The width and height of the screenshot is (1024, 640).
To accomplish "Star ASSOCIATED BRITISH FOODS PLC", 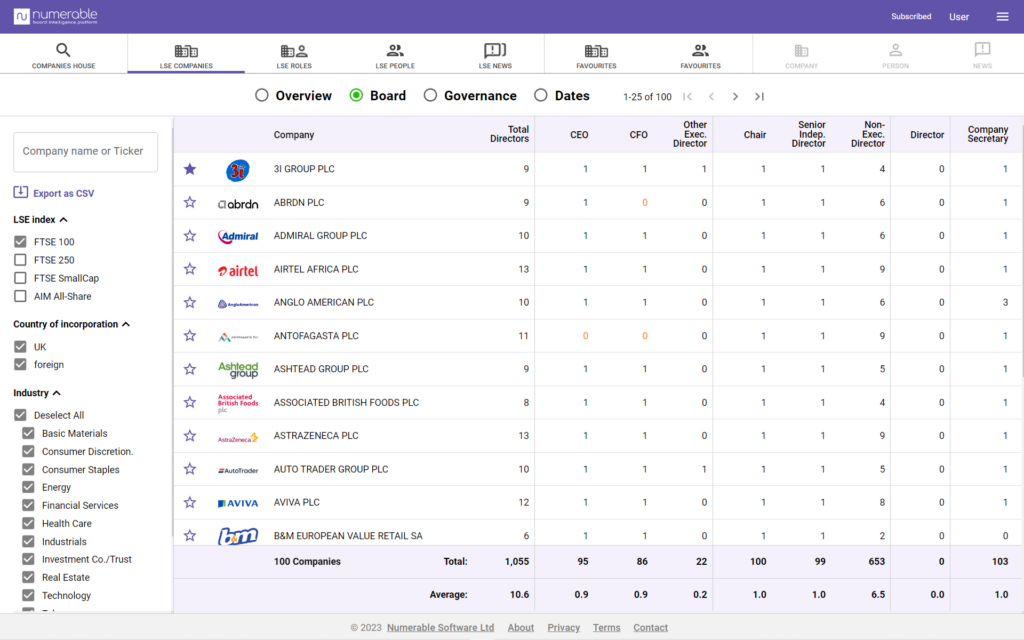I will click(190, 402).
